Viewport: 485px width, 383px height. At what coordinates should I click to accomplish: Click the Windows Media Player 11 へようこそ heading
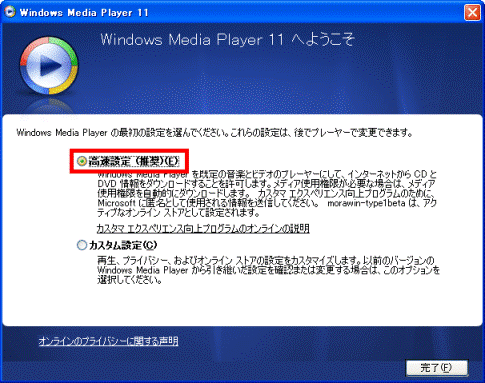(x=227, y=40)
